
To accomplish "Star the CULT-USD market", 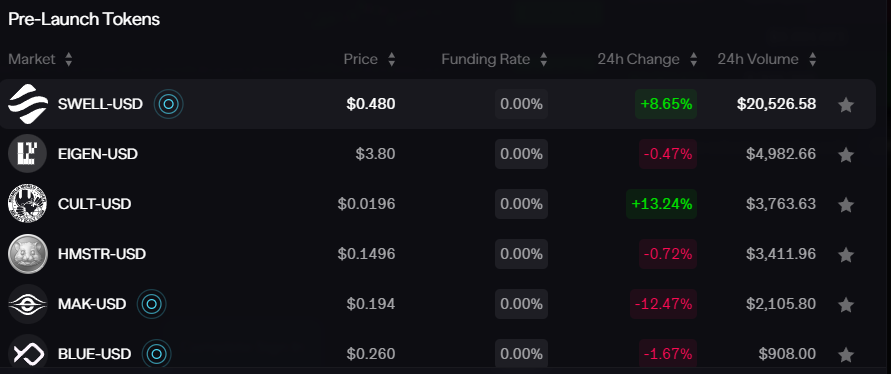I will [x=846, y=204].
